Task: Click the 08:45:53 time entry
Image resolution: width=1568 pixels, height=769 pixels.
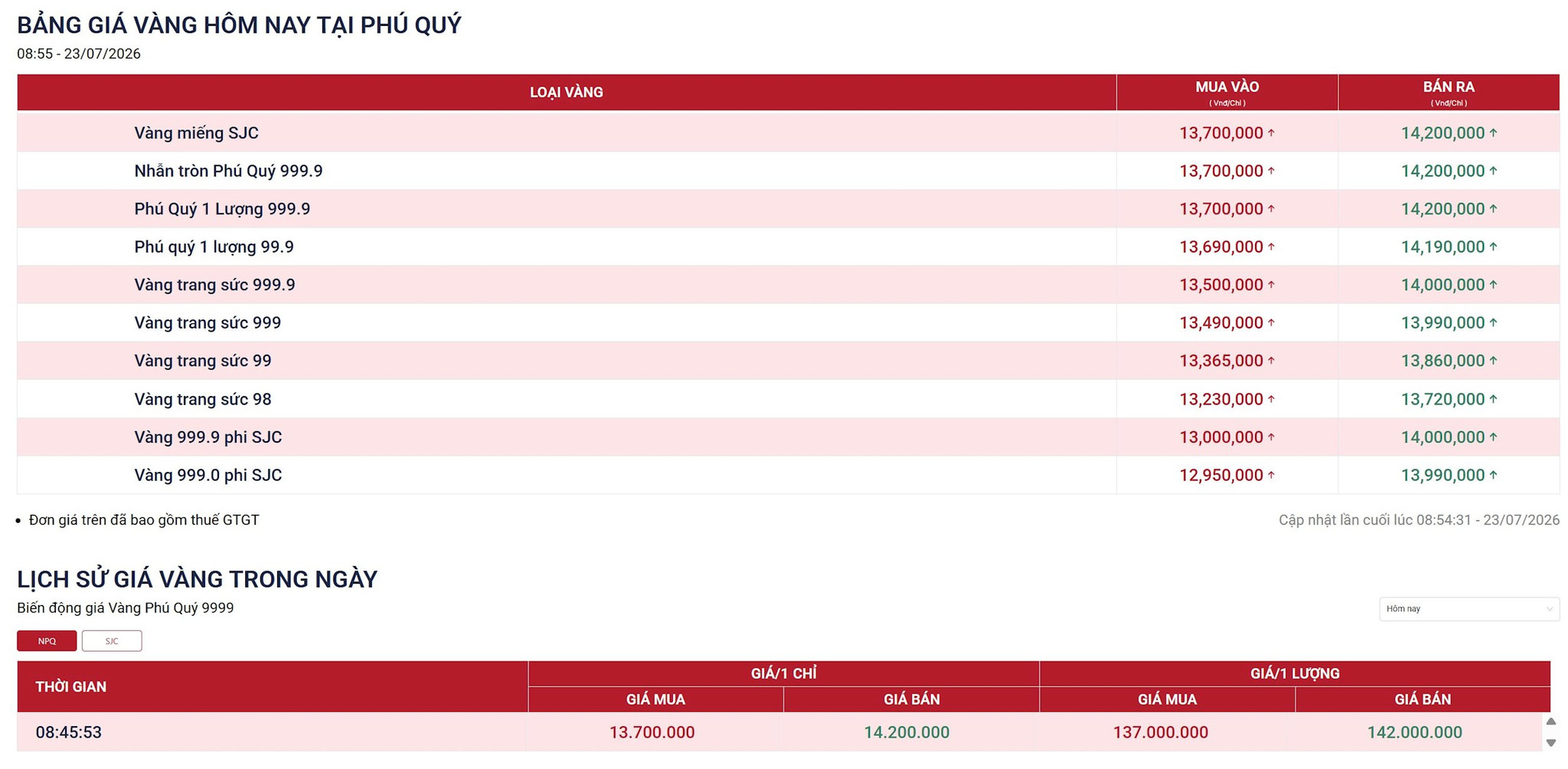Action: (69, 732)
